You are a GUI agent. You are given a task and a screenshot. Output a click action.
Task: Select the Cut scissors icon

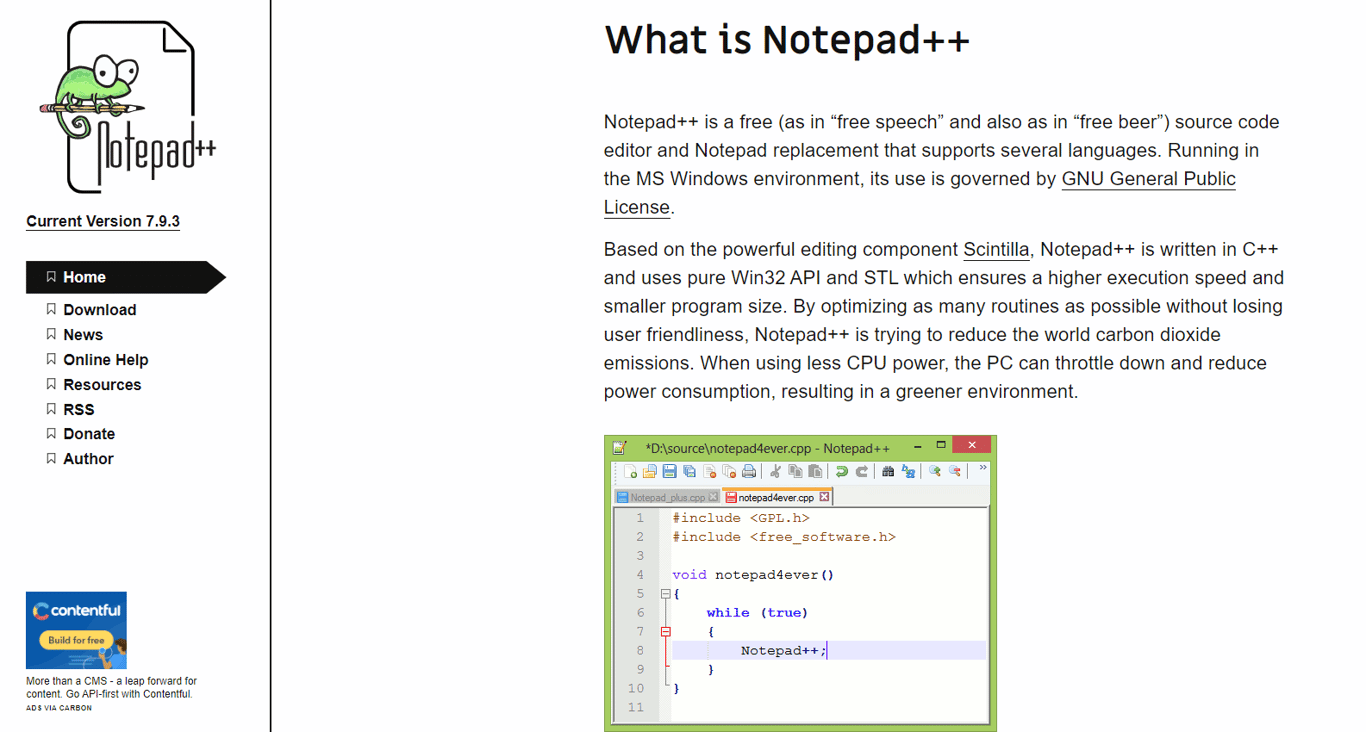[776, 471]
